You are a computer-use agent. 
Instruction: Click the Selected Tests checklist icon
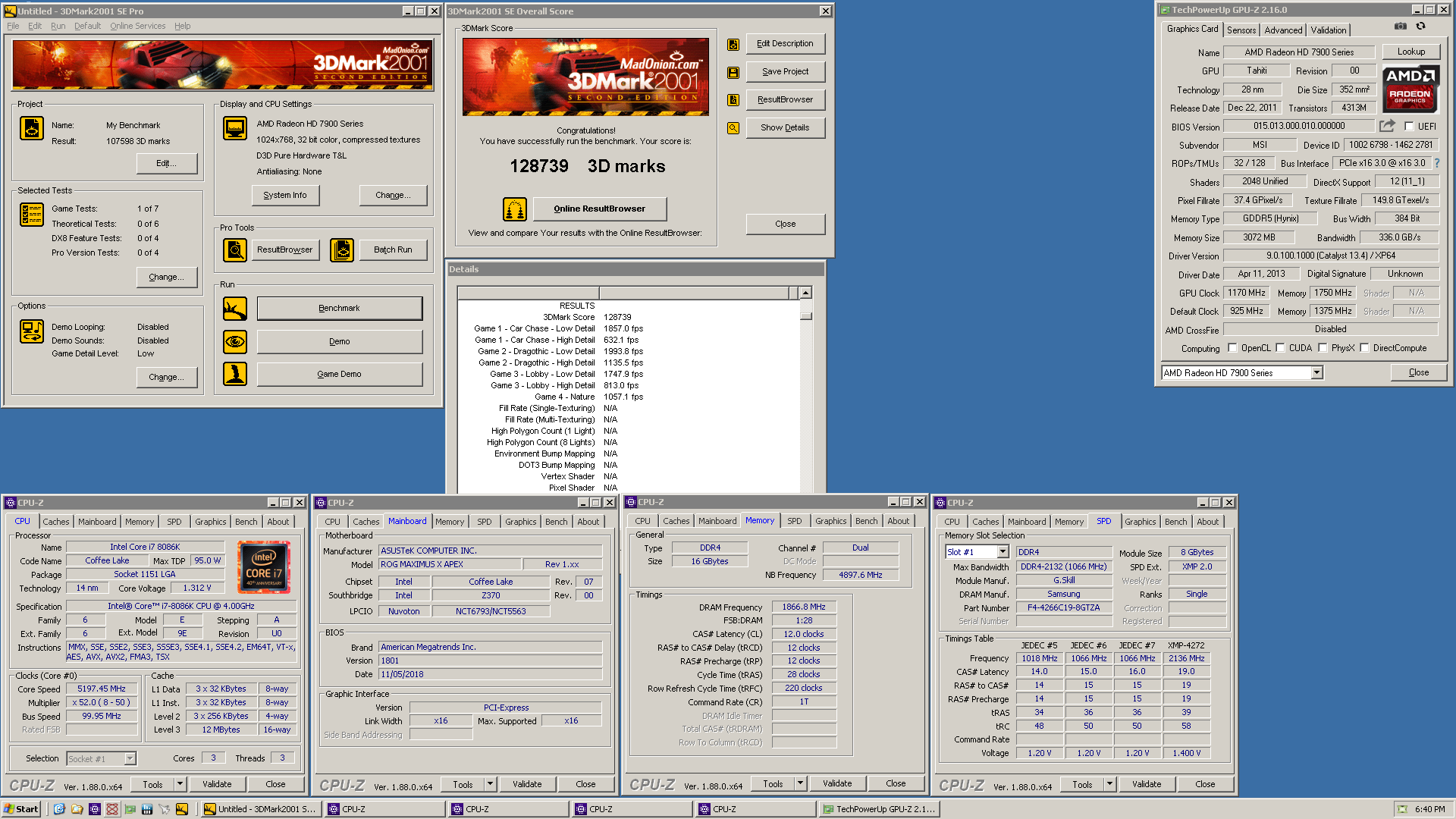coord(32,215)
